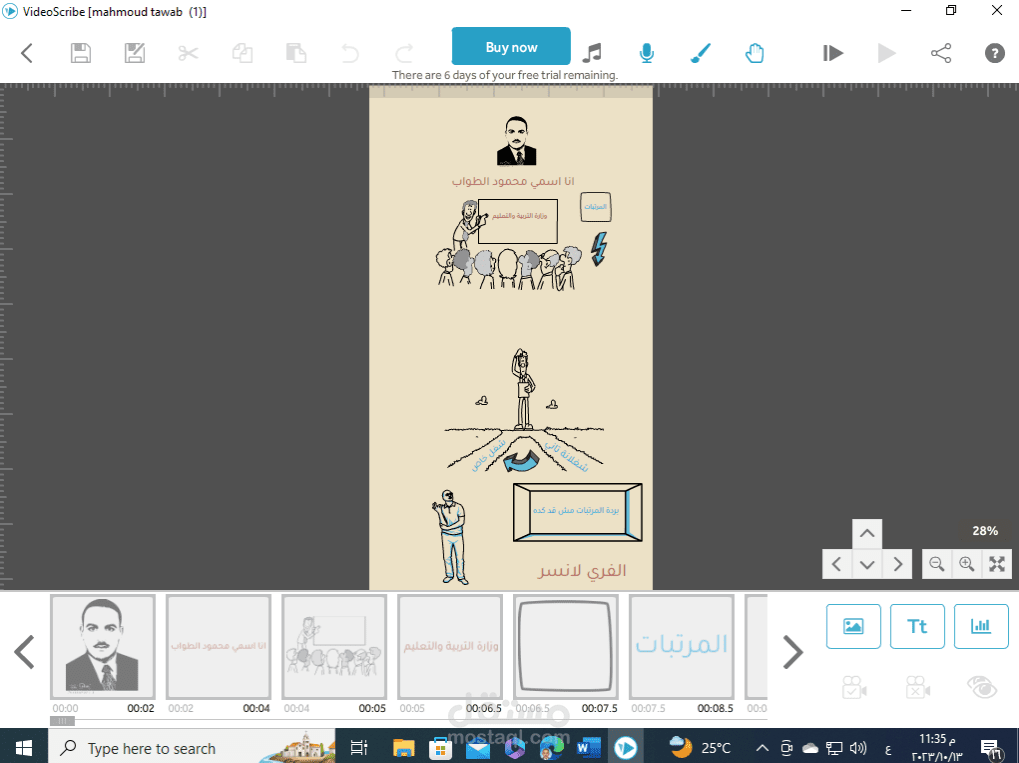This screenshot has height=763, width=1019.
Task: Cut the selected element with scissors icon
Action: pyautogui.click(x=188, y=53)
